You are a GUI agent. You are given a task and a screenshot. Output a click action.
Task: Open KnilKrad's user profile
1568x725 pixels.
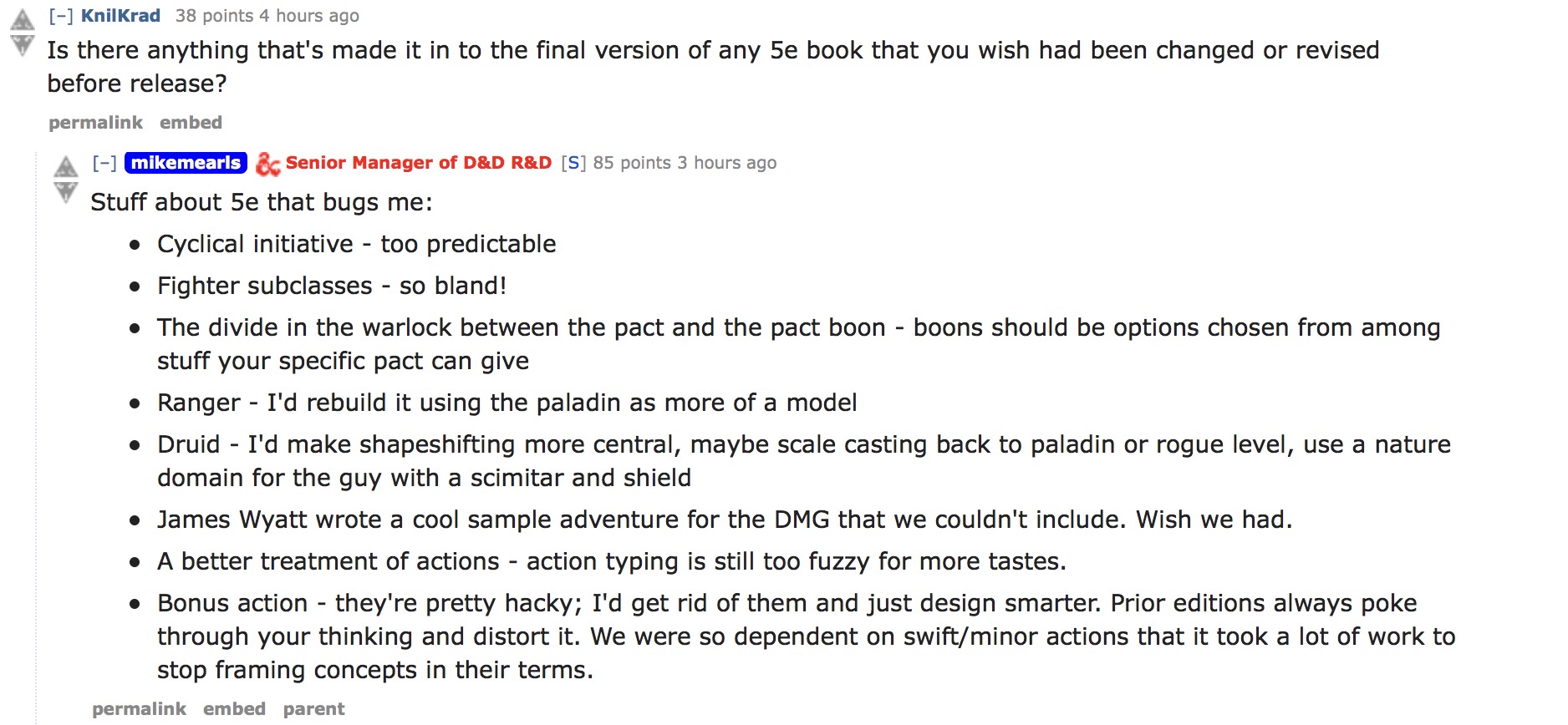point(120,16)
